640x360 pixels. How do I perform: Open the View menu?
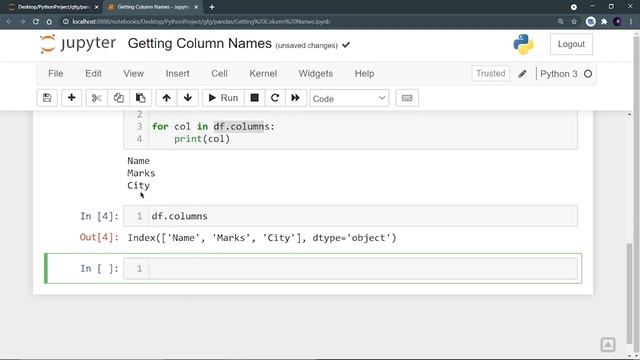click(133, 73)
